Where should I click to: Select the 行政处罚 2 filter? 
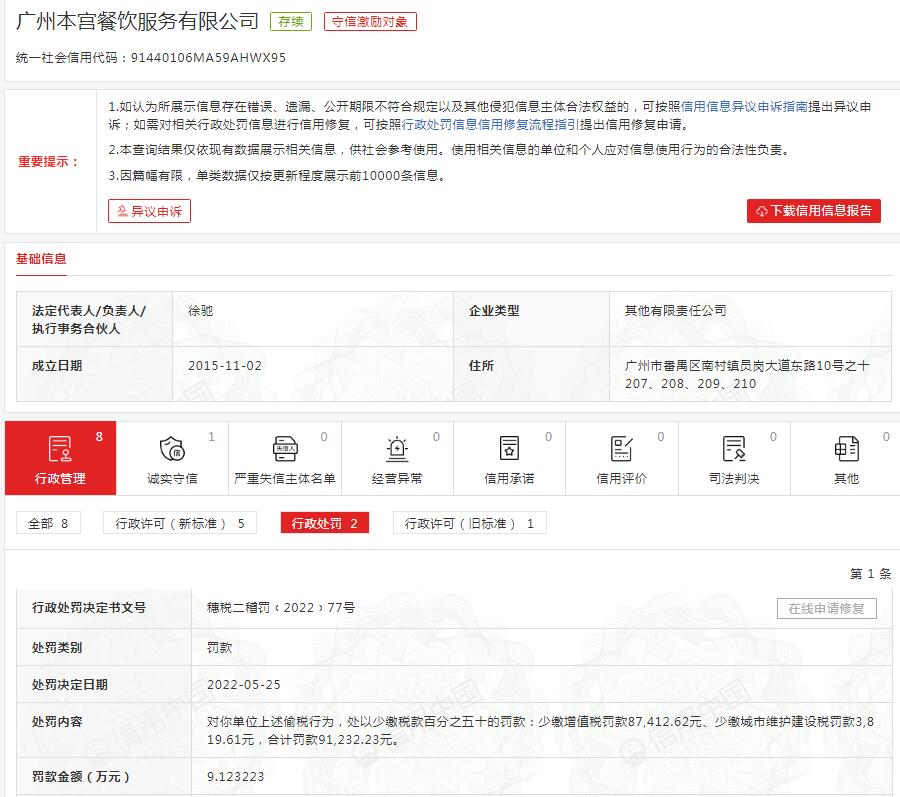[324, 523]
